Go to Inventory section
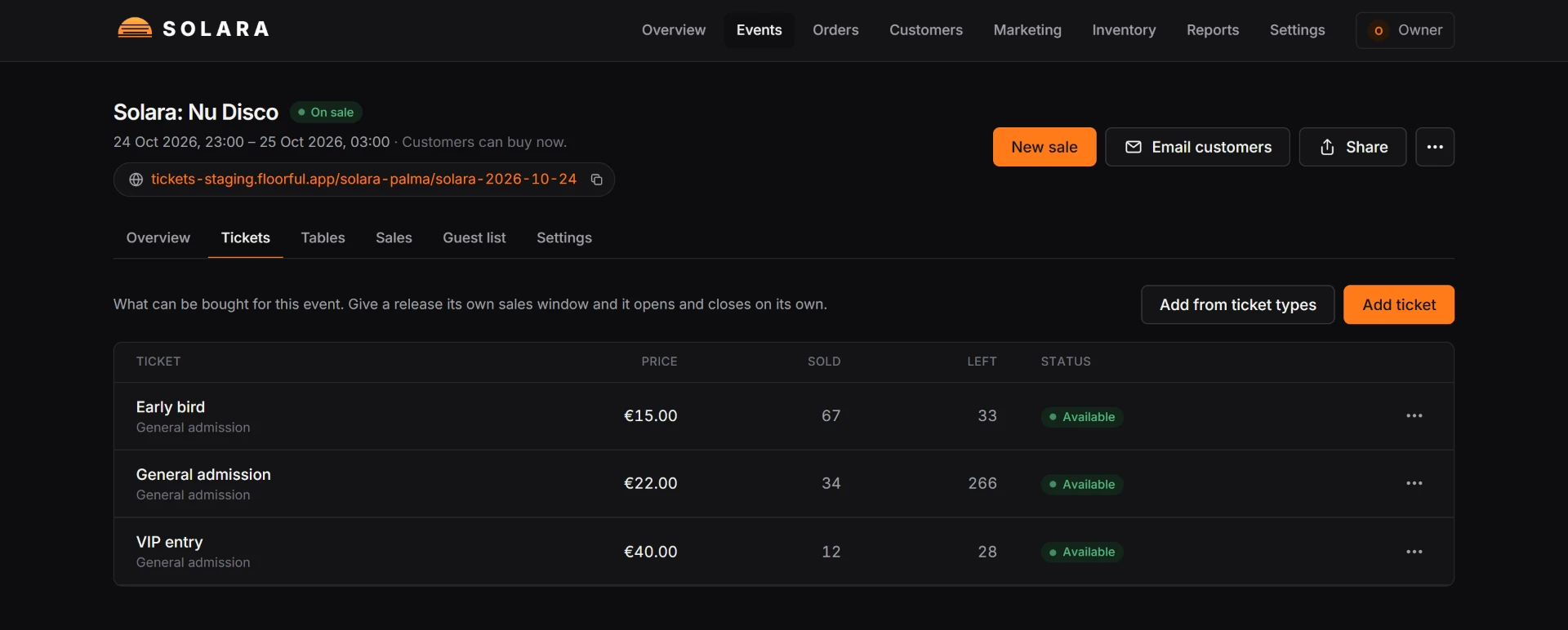The height and width of the screenshot is (630, 1568). [1124, 30]
